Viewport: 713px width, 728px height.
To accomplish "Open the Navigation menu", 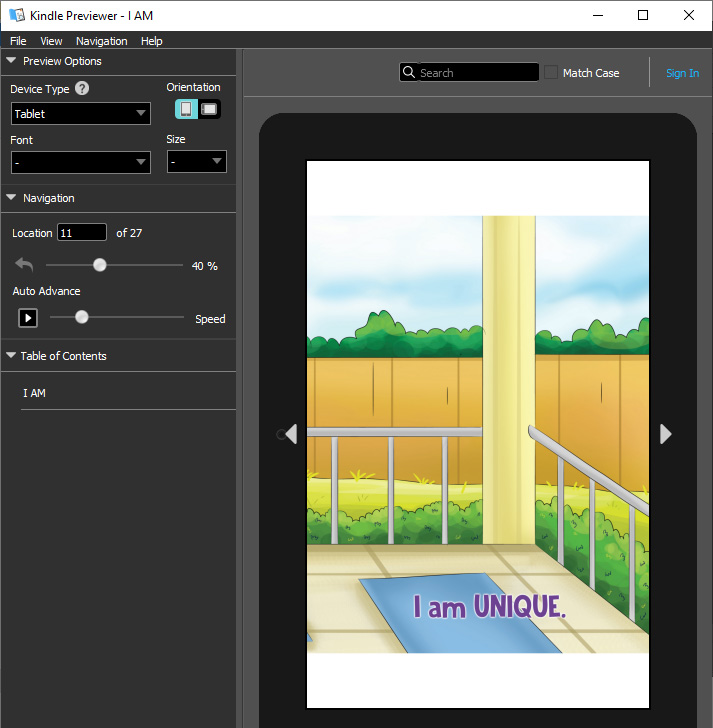I will pyautogui.click(x=102, y=41).
